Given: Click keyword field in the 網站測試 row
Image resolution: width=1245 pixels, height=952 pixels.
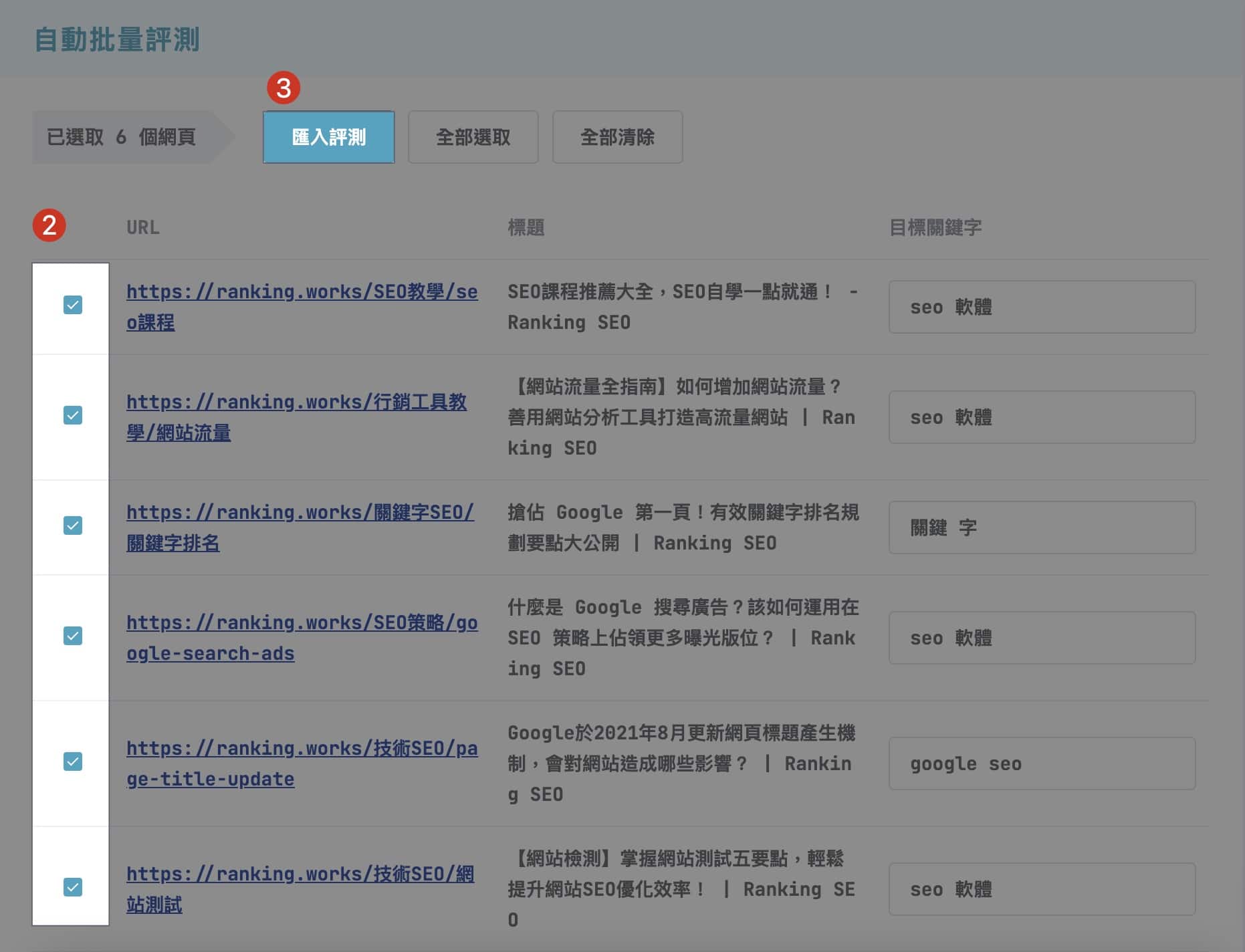Looking at the screenshot, I should [x=1041, y=889].
